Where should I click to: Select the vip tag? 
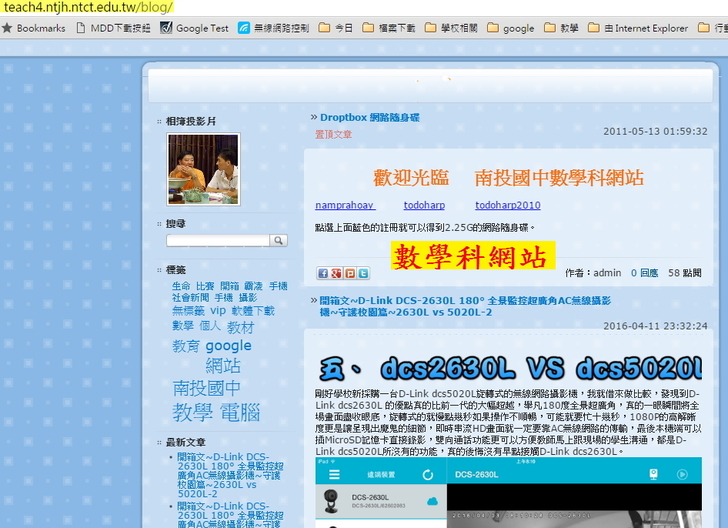[218, 310]
